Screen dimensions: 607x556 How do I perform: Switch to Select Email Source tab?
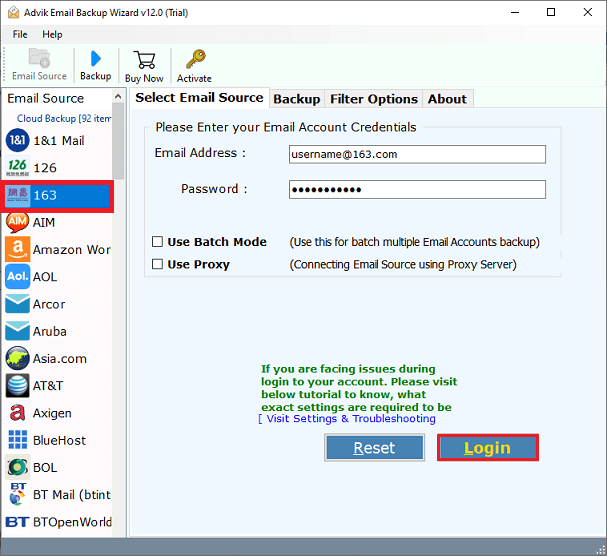pyautogui.click(x=199, y=98)
